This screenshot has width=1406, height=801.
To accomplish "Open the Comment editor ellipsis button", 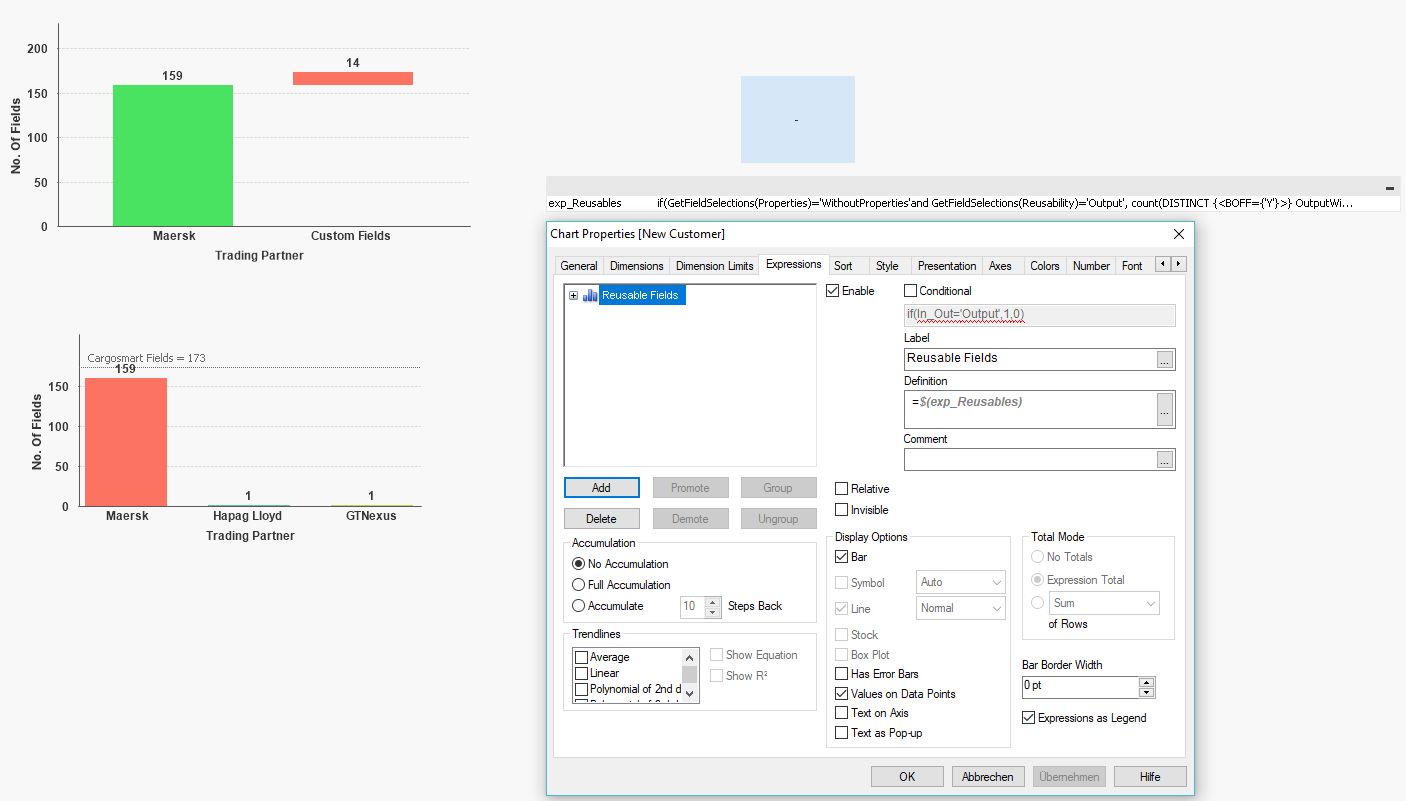I will point(1165,460).
